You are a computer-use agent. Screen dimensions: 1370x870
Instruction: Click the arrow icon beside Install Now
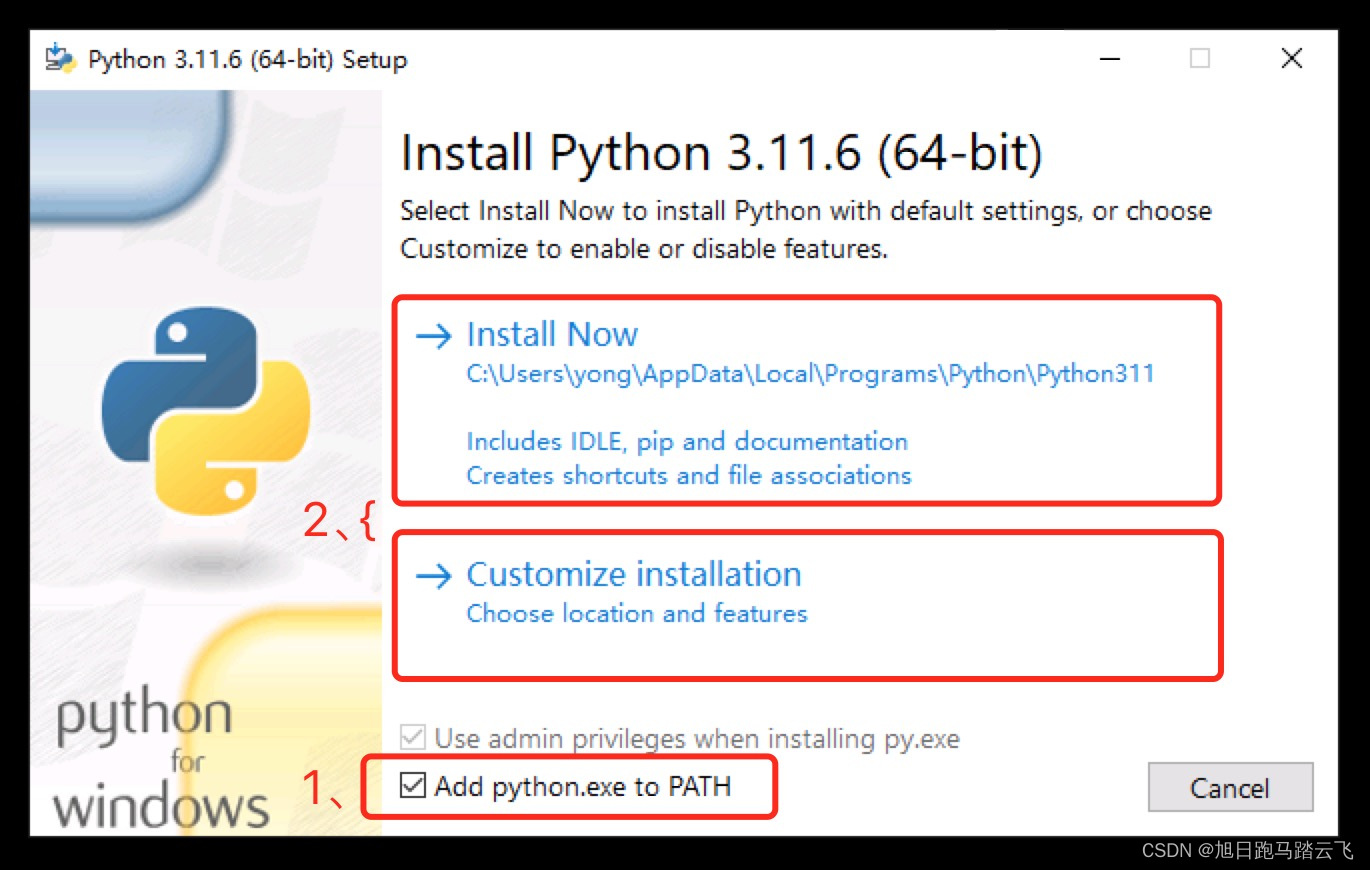click(434, 336)
